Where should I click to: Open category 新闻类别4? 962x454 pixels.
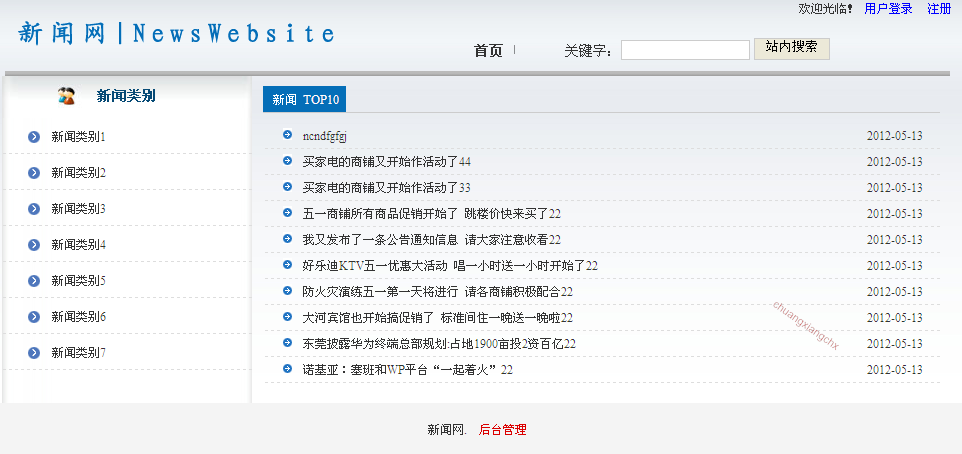click(79, 245)
